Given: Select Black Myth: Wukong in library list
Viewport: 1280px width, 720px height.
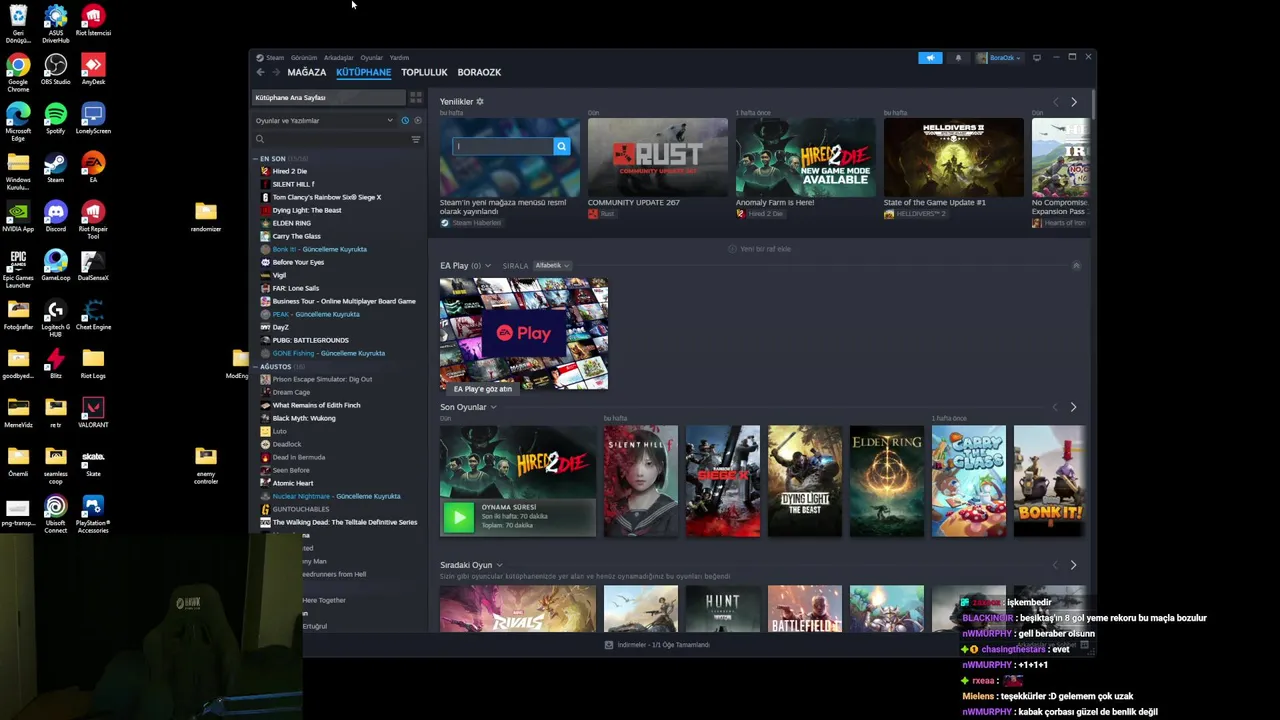Looking at the screenshot, I should click(x=304, y=418).
